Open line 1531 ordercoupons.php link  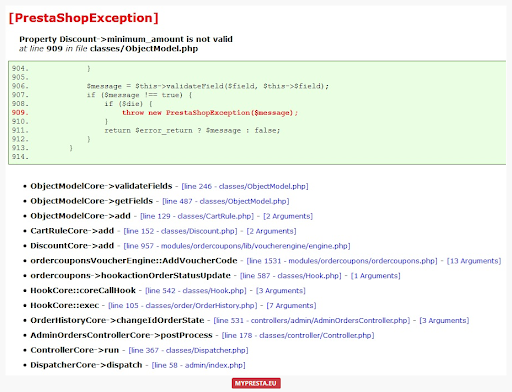(342, 261)
